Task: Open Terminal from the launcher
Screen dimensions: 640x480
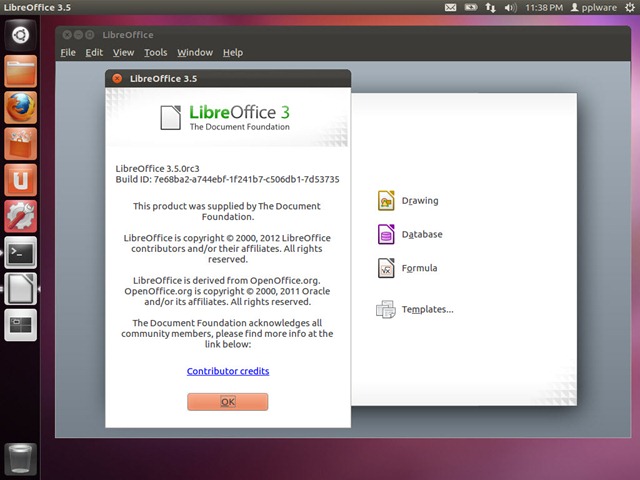Action: point(20,253)
